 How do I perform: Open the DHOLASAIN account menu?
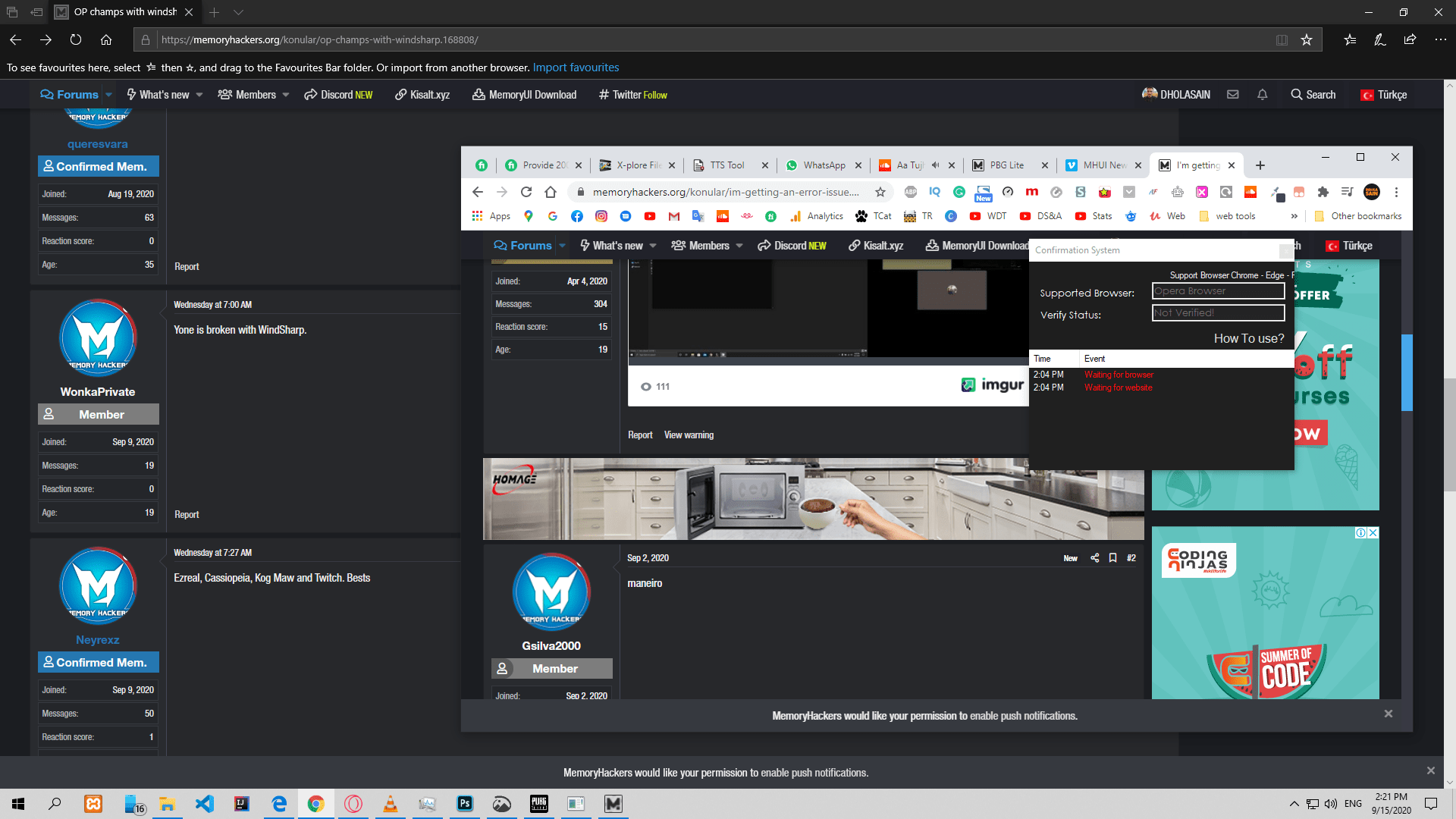coord(1176,95)
